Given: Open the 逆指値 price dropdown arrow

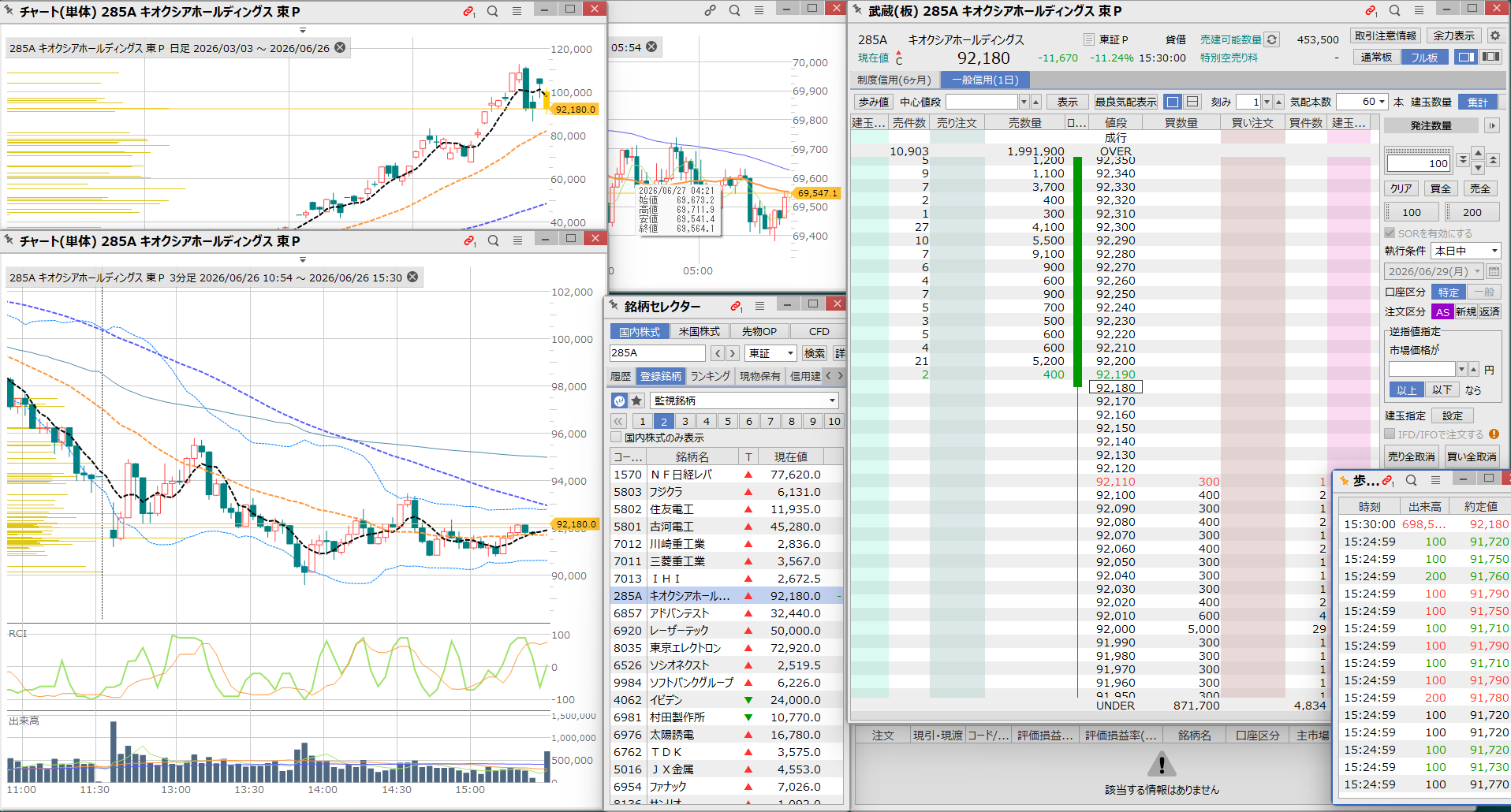Looking at the screenshot, I should 1461,369.
